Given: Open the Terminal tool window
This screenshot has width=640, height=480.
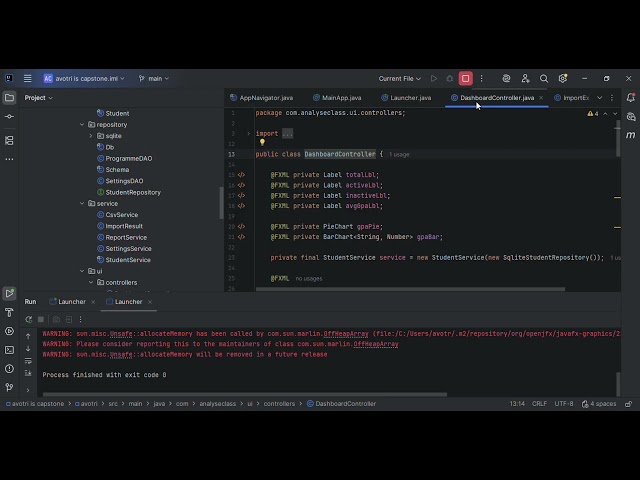Looking at the screenshot, I should 9,349.
